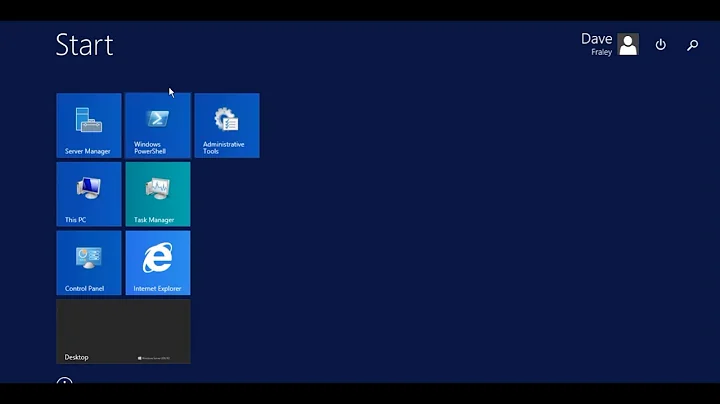Click the Dave Fraley account picture
This screenshot has height=404, width=720.
(628, 44)
